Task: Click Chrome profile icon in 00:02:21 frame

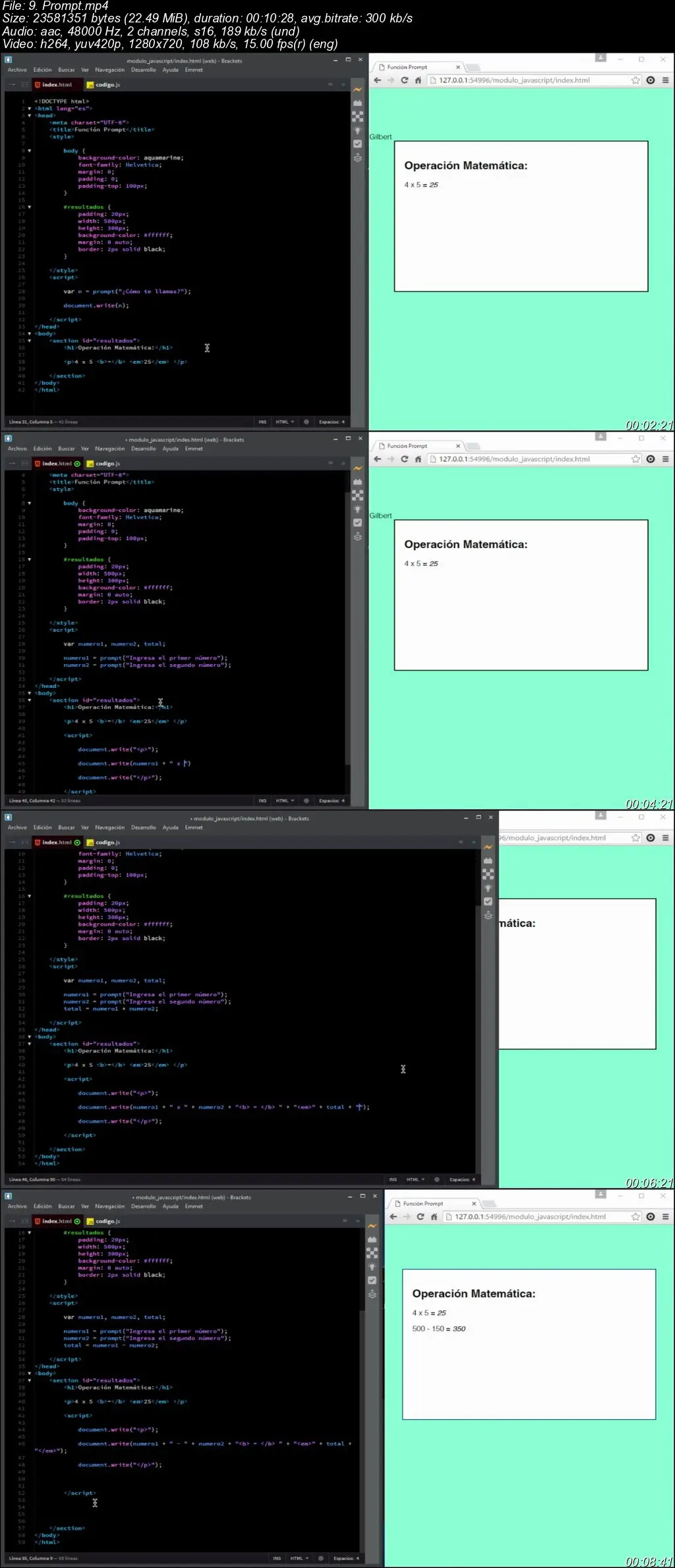Action: pyautogui.click(x=601, y=58)
